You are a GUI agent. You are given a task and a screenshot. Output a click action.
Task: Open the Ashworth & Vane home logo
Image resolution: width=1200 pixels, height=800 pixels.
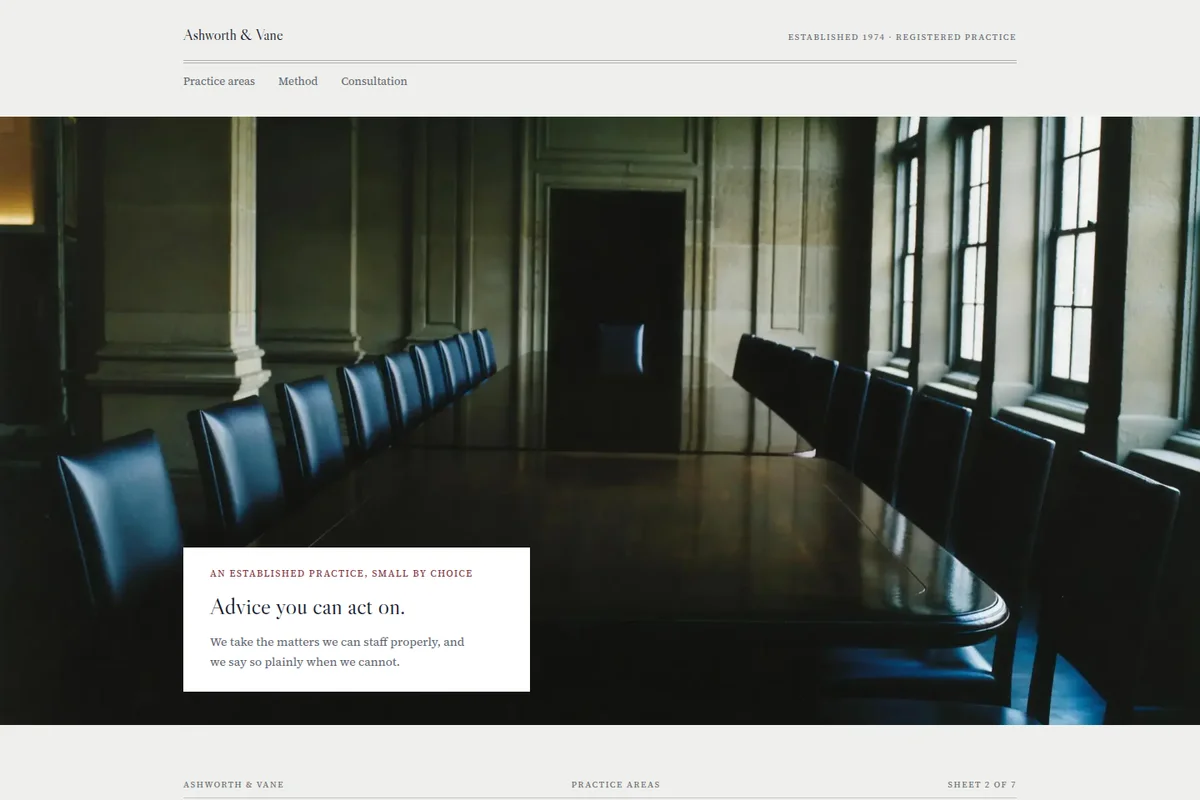pyautogui.click(x=233, y=35)
